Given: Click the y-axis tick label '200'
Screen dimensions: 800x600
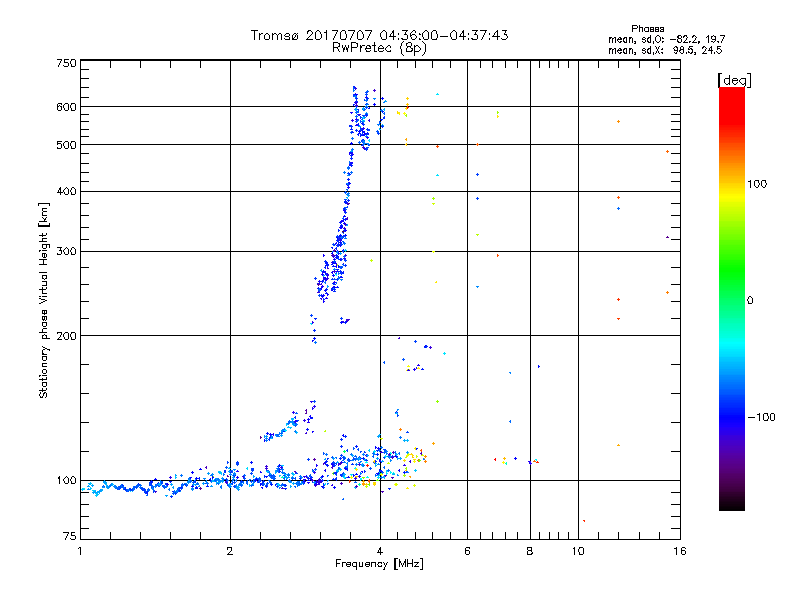Looking at the screenshot, I should [x=66, y=336].
